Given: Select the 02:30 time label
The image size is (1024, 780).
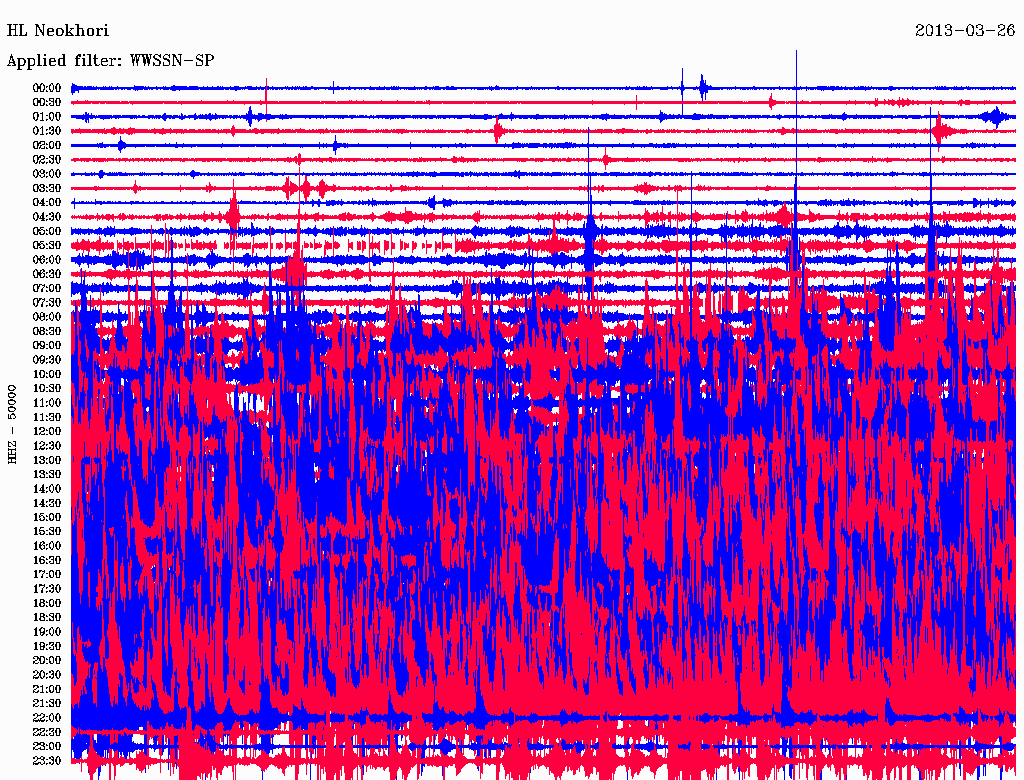Looking at the screenshot, I should 47,159.
